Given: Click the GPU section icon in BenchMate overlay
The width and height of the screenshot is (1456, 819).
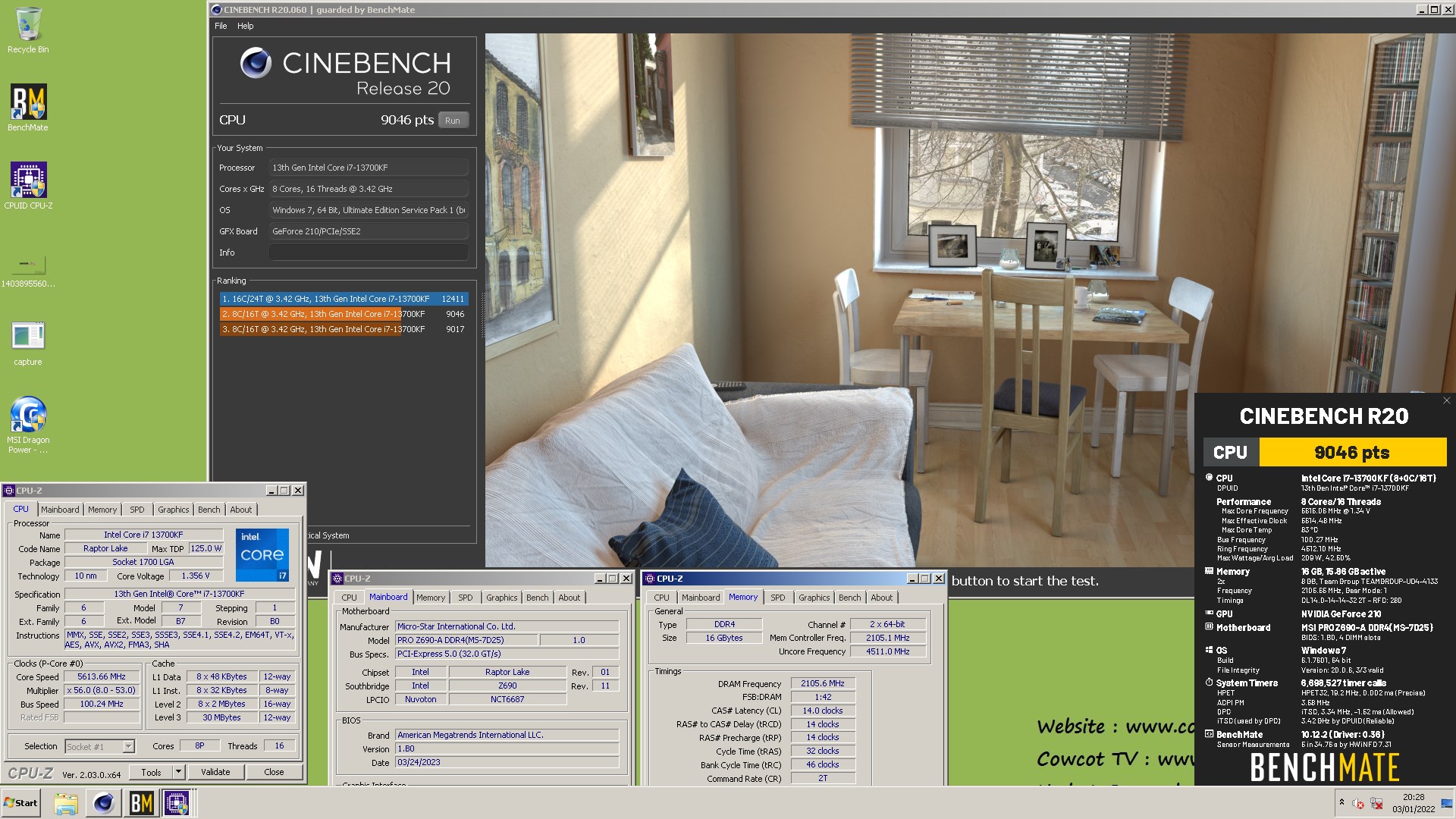Looking at the screenshot, I should point(1209,613).
